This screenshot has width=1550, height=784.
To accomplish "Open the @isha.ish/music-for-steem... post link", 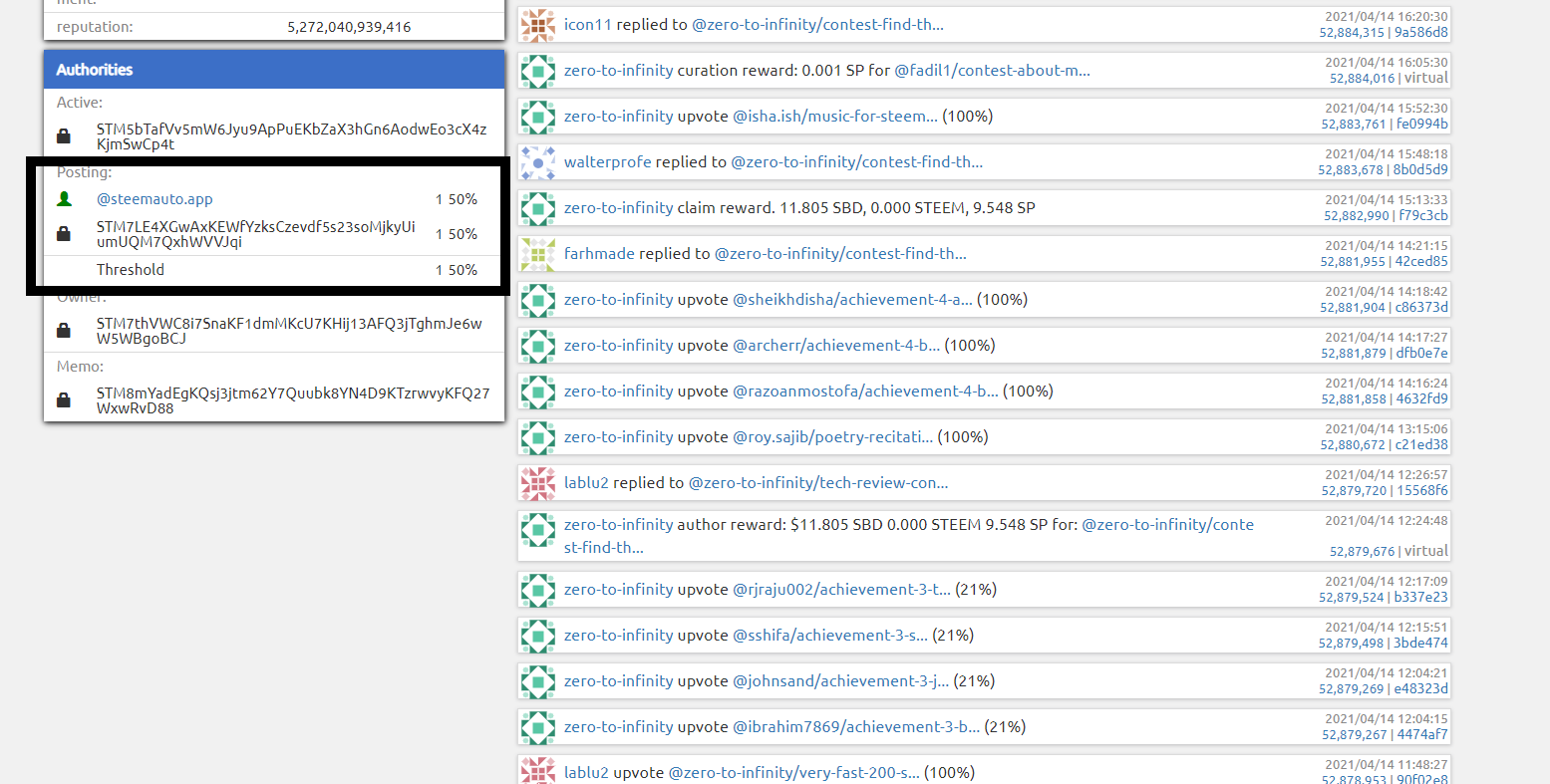I will pos(835,117).
